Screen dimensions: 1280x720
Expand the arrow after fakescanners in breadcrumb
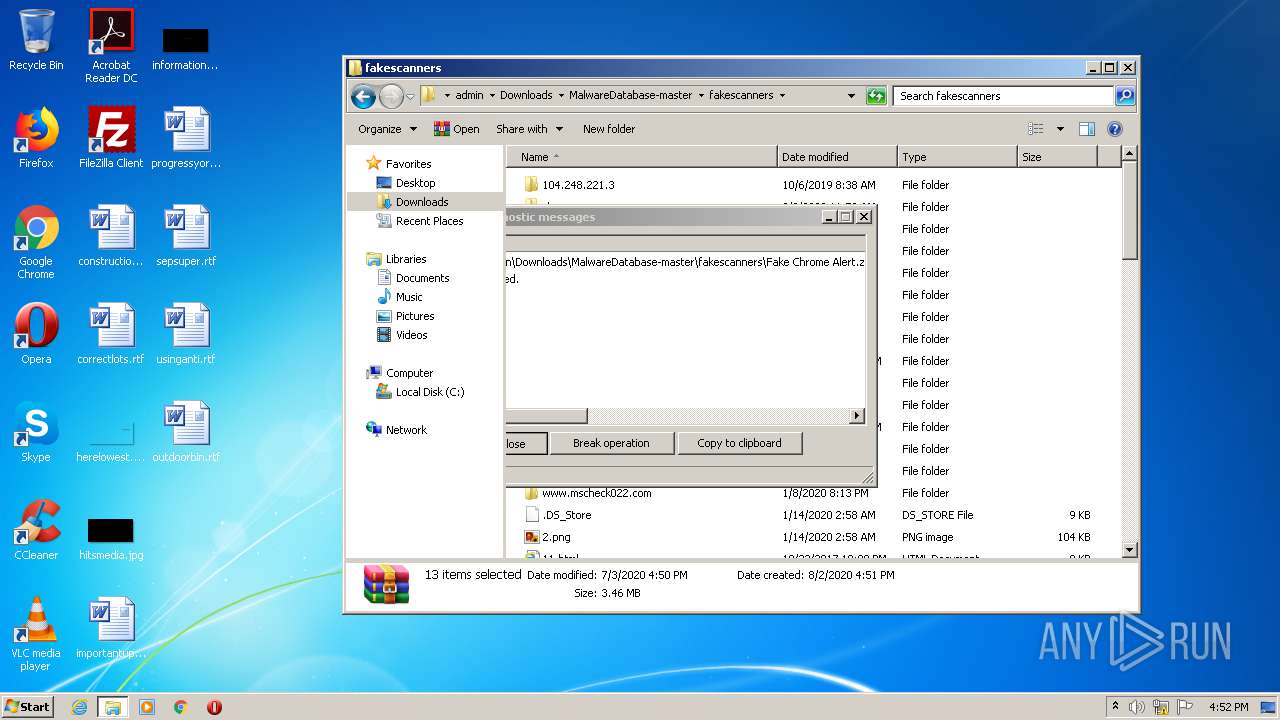point(782,96)
